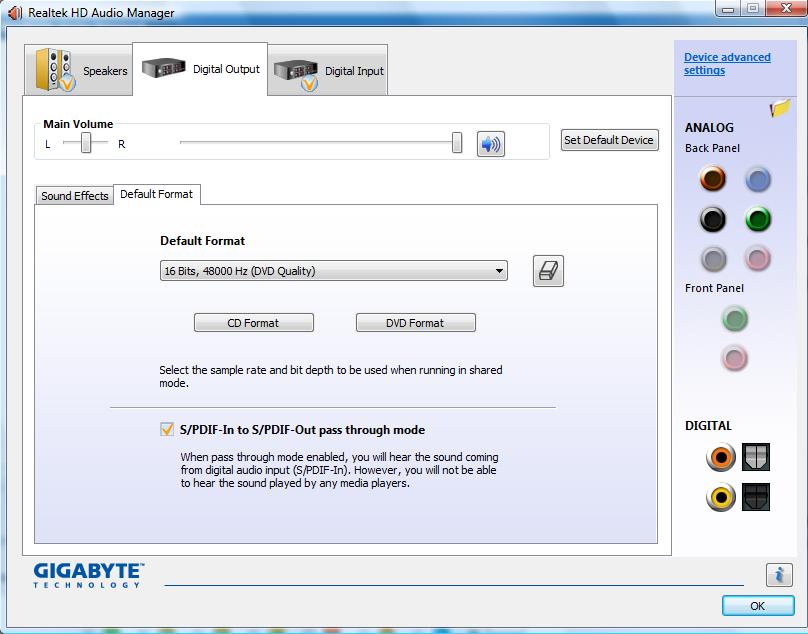This screenshot has height=634, width=808.
Task: Minimize the Realtek HD Audio Manager window
Action: (x=728, y=9)
